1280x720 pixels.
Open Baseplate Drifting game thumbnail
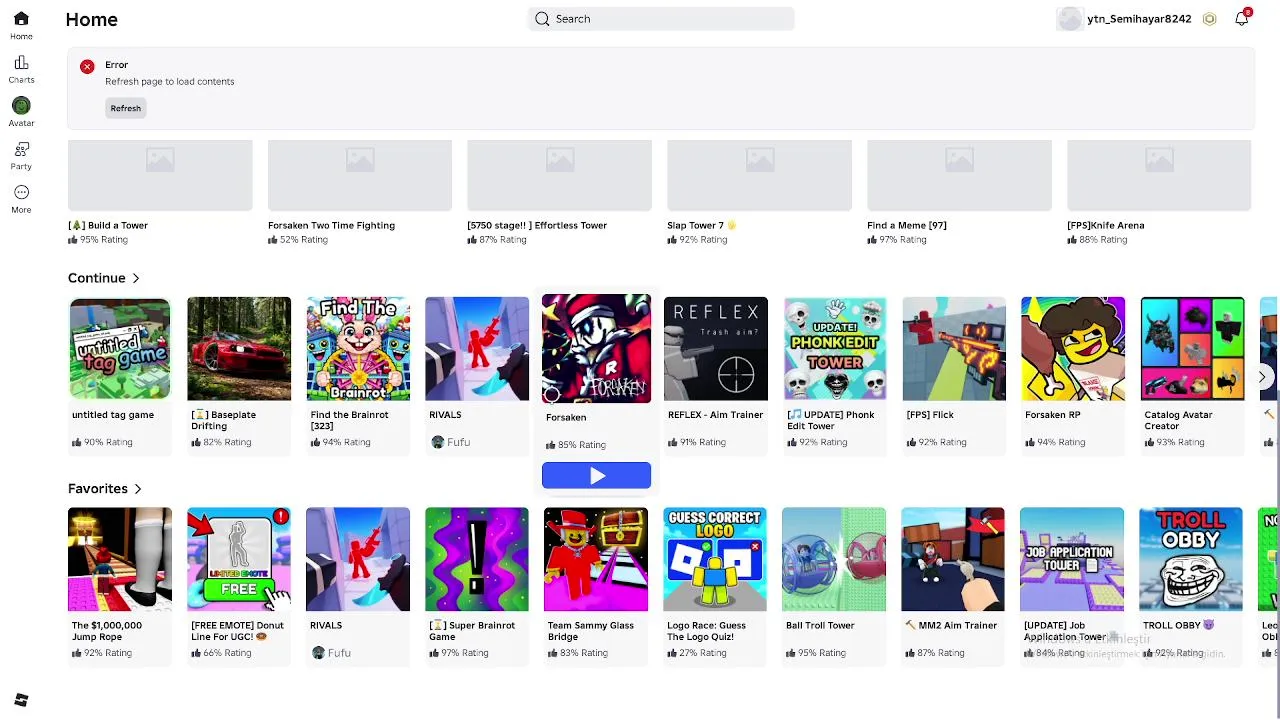click(239, 349)
